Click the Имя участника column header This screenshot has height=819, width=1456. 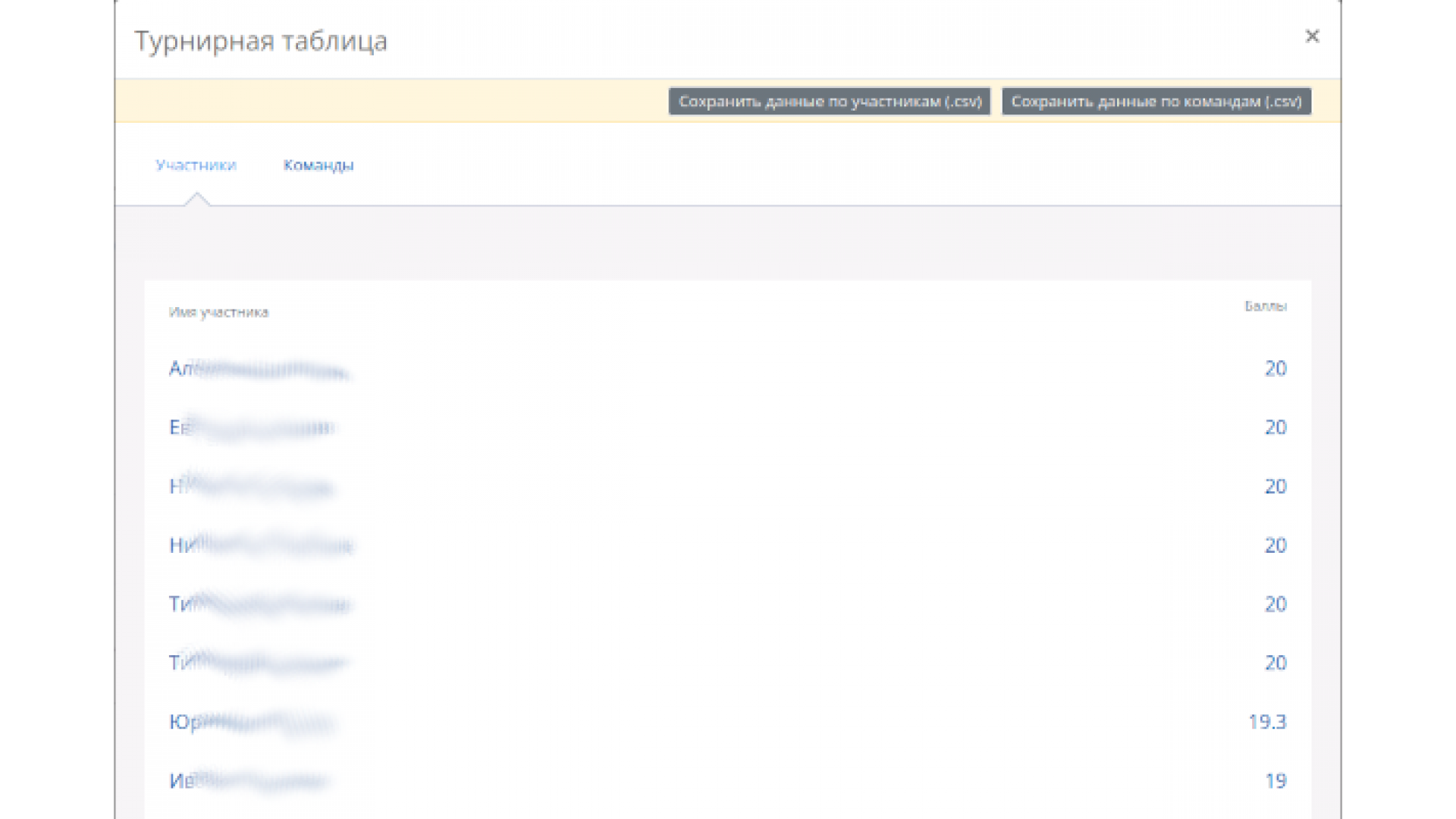(x=218, y=312)
